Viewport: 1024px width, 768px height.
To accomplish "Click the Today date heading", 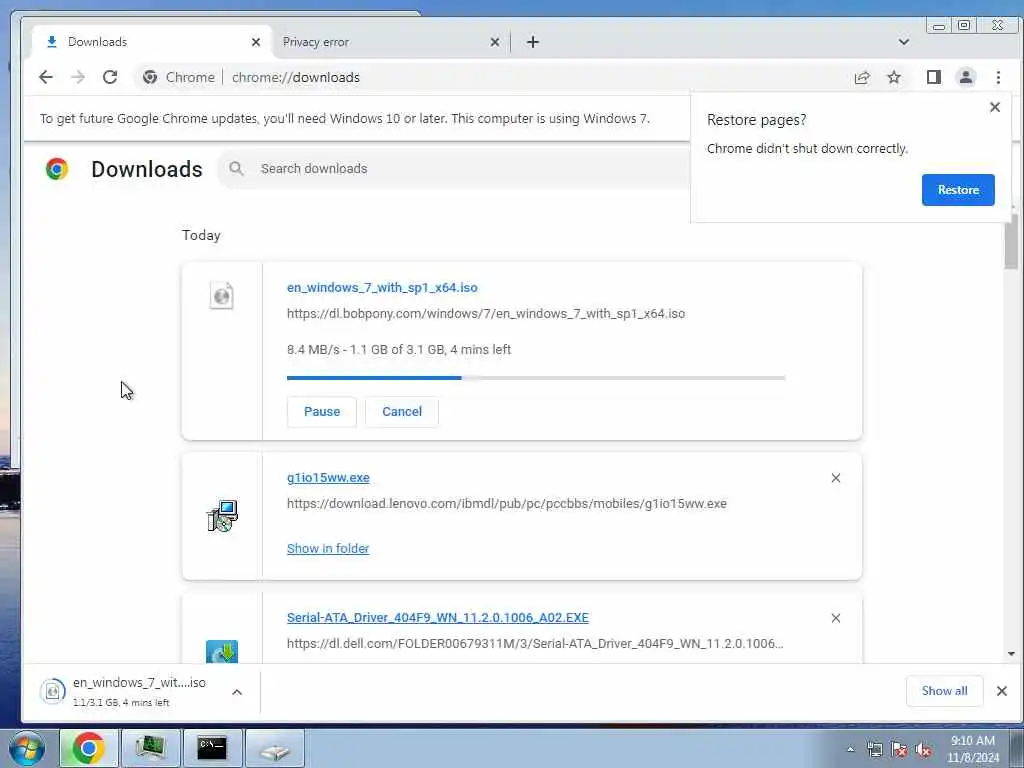I will [201, 235].
